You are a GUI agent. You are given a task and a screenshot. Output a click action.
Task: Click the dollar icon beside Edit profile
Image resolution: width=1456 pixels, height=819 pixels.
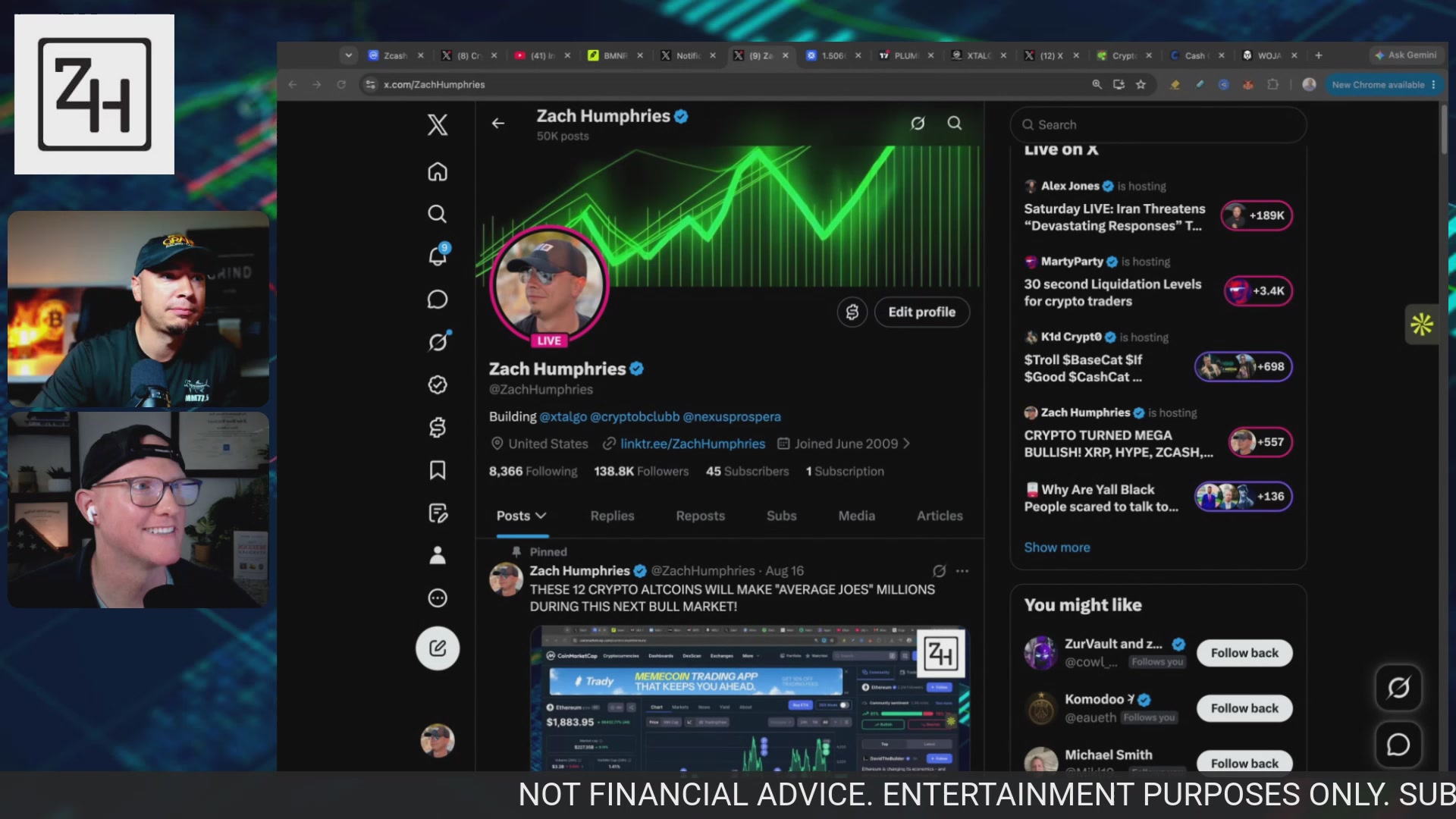pyautogui.click(x=852, y=312)
